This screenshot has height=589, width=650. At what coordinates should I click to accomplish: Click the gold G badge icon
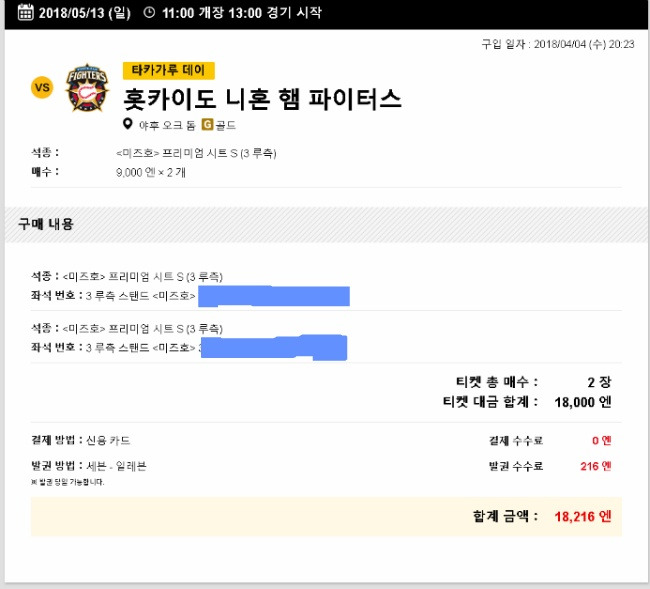click(x=207, y=124)
